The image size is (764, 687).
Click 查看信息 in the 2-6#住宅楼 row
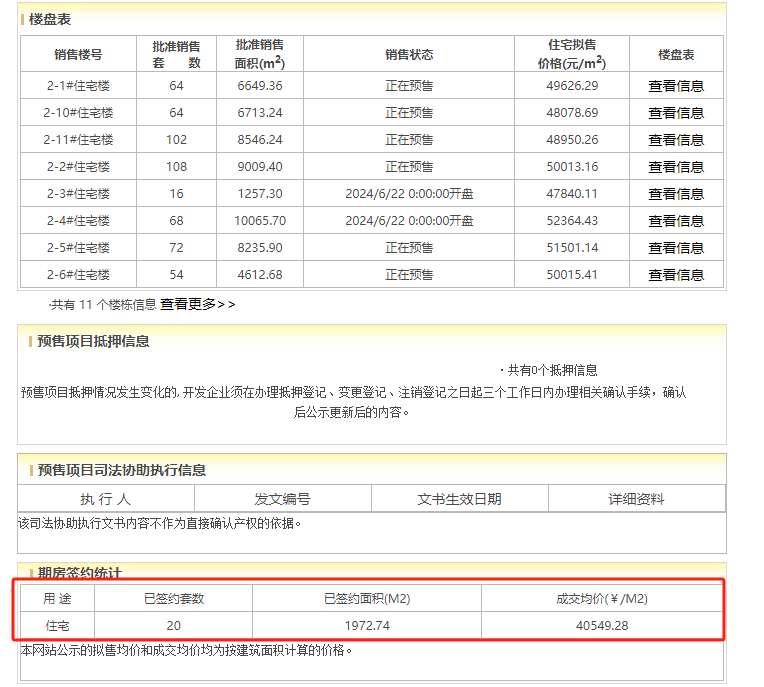[x=676, y=275]
